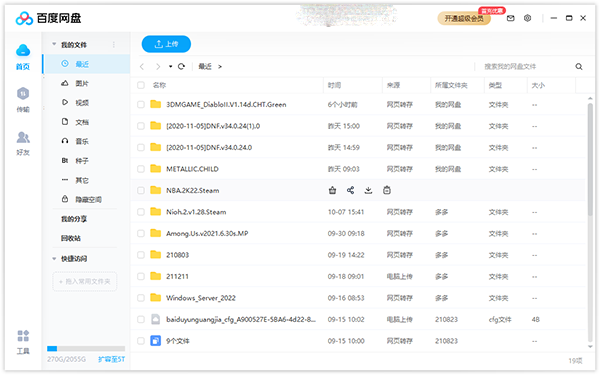Open the 210803 folder name
The image size is (600, 375).
click(178, 255)
